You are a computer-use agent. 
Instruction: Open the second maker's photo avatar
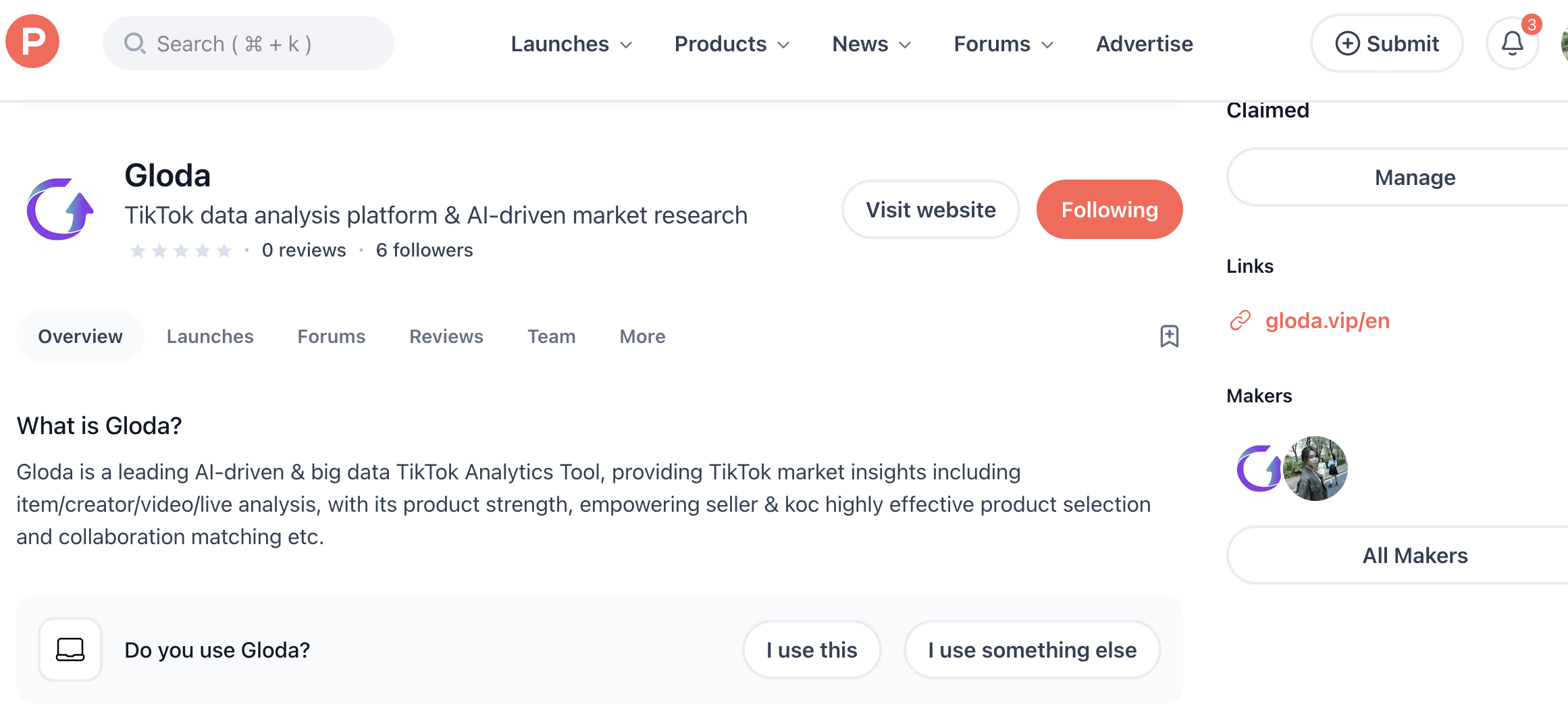[1315, 469]
